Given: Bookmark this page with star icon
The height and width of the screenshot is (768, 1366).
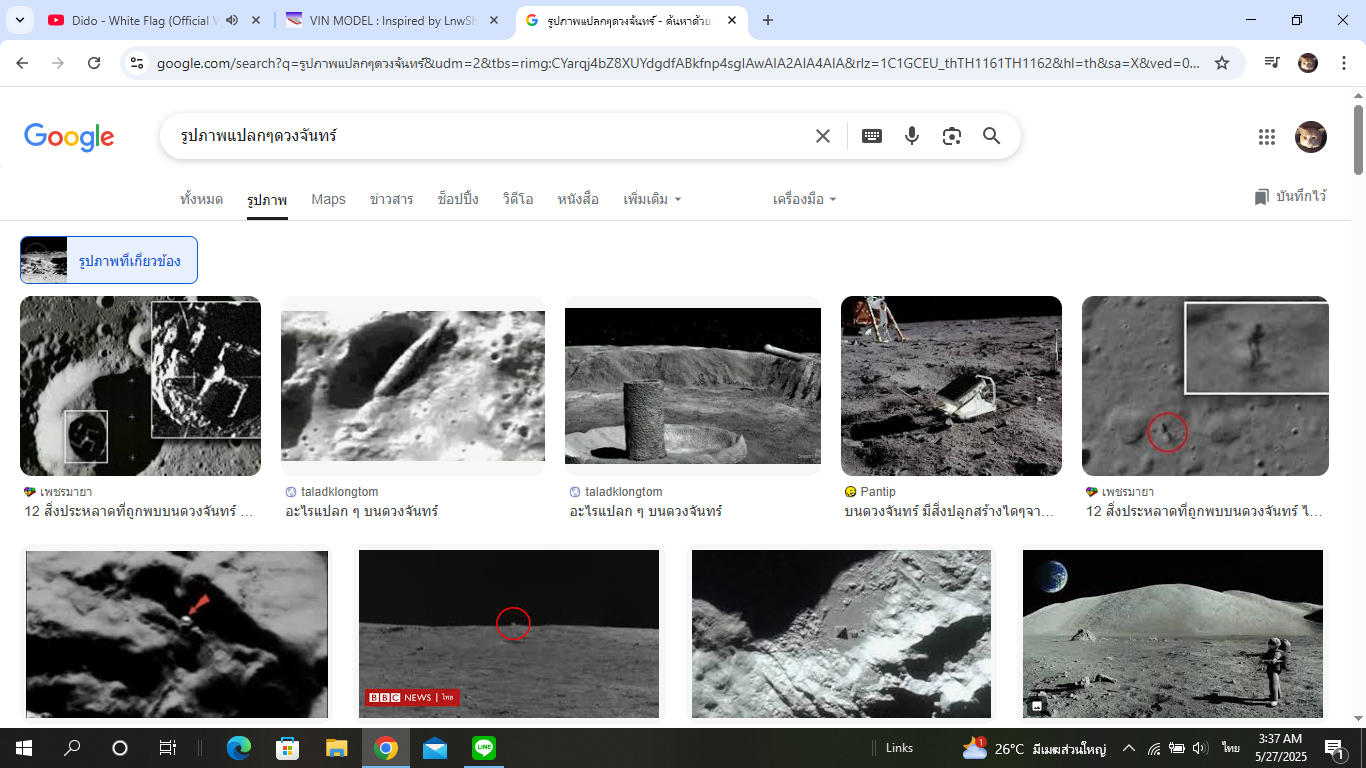Looking at the screenshot, I should [x=1221, y=63].
